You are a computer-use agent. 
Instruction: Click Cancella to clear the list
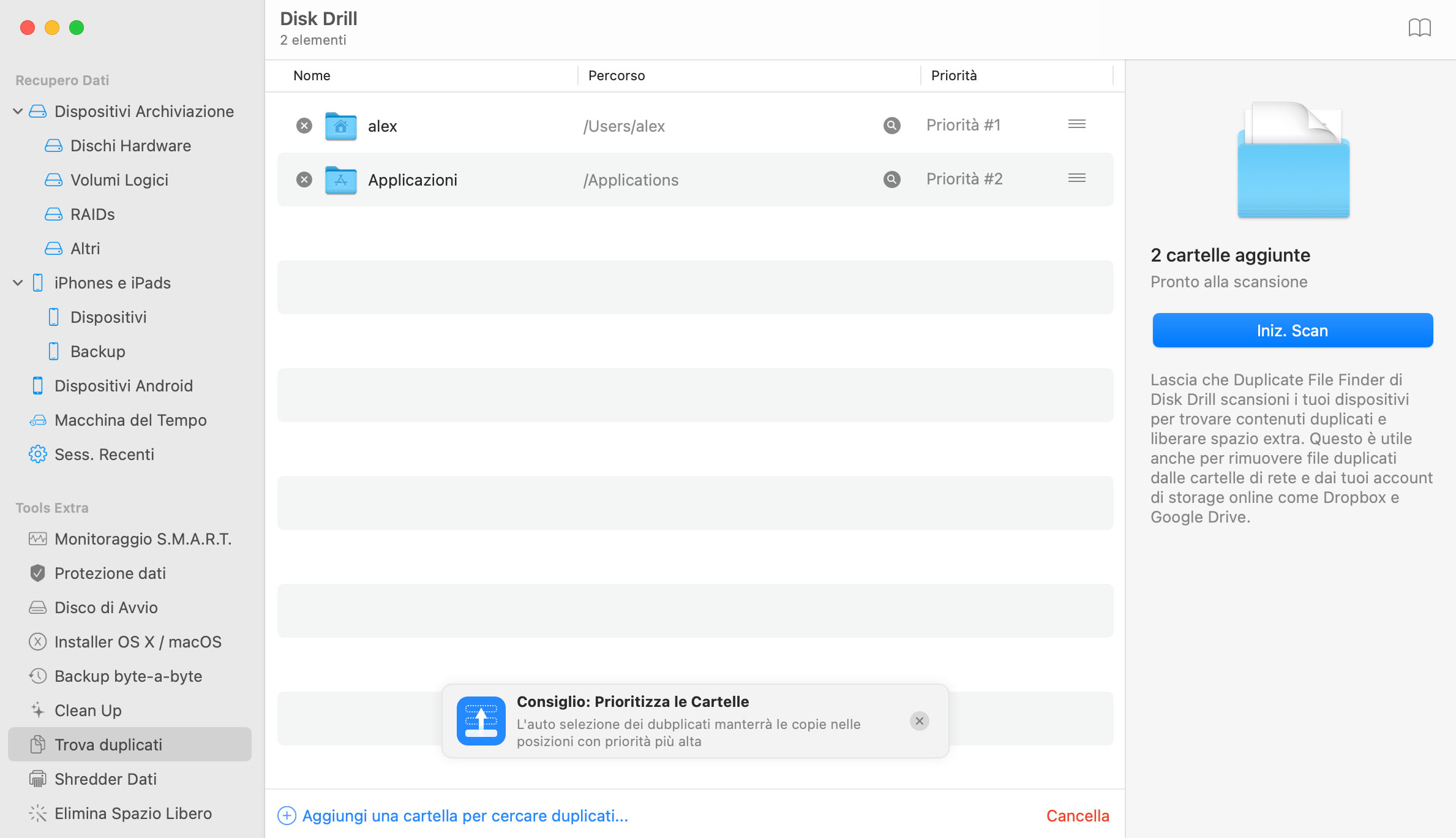tap(1078, 816)
